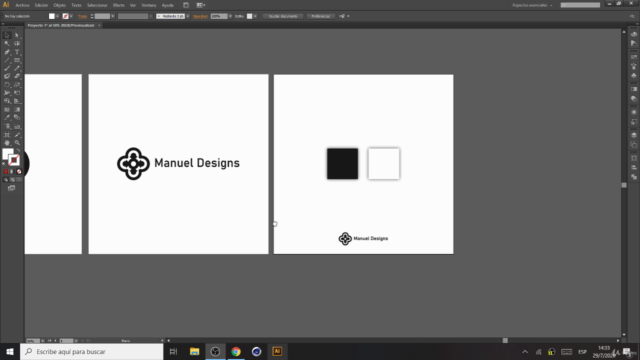Screen dimensions: 640x360
Task: Select the Paintbrush tool
Action: tap(7, 68)
